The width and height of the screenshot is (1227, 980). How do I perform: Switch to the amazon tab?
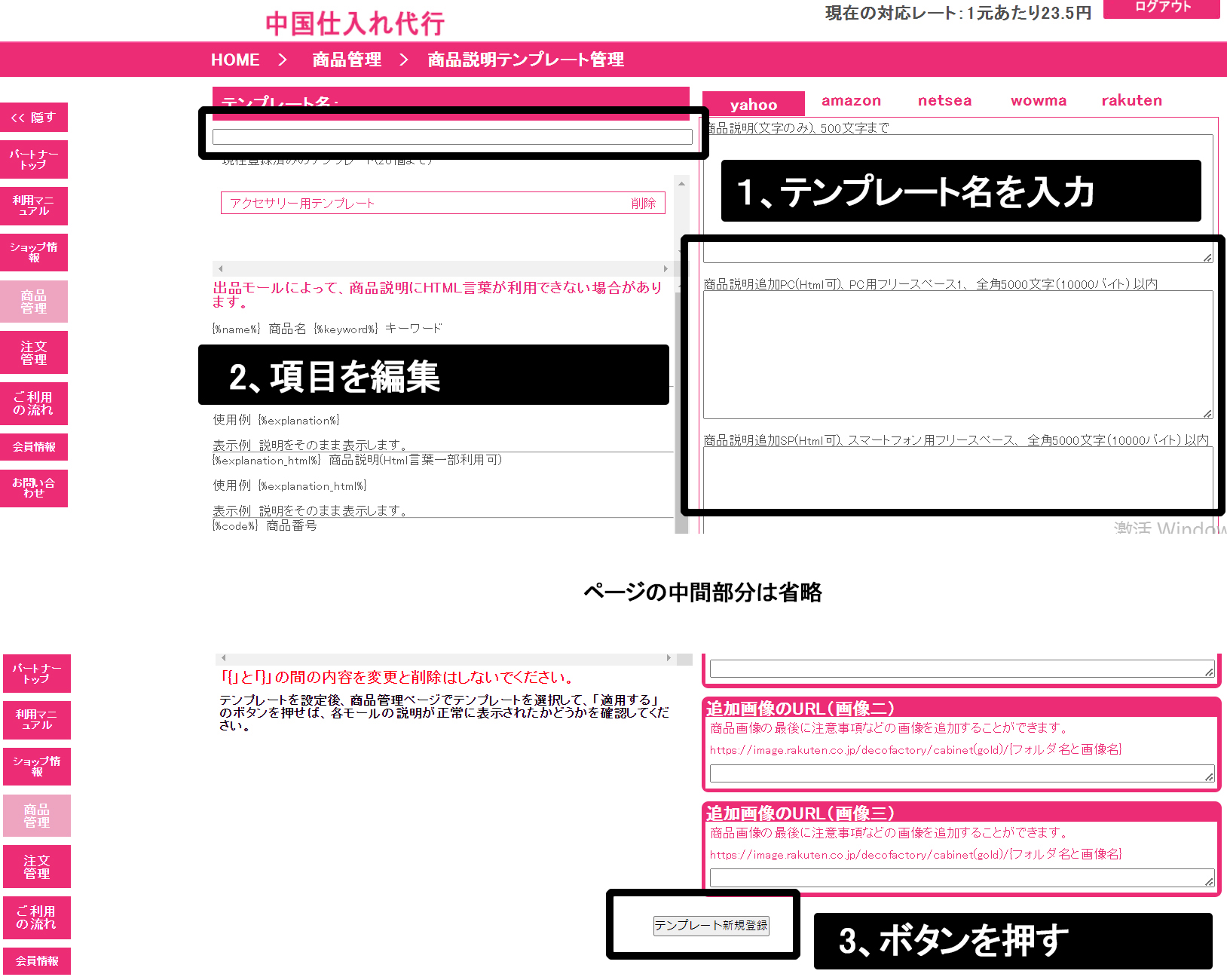click(x=851, y=101)
